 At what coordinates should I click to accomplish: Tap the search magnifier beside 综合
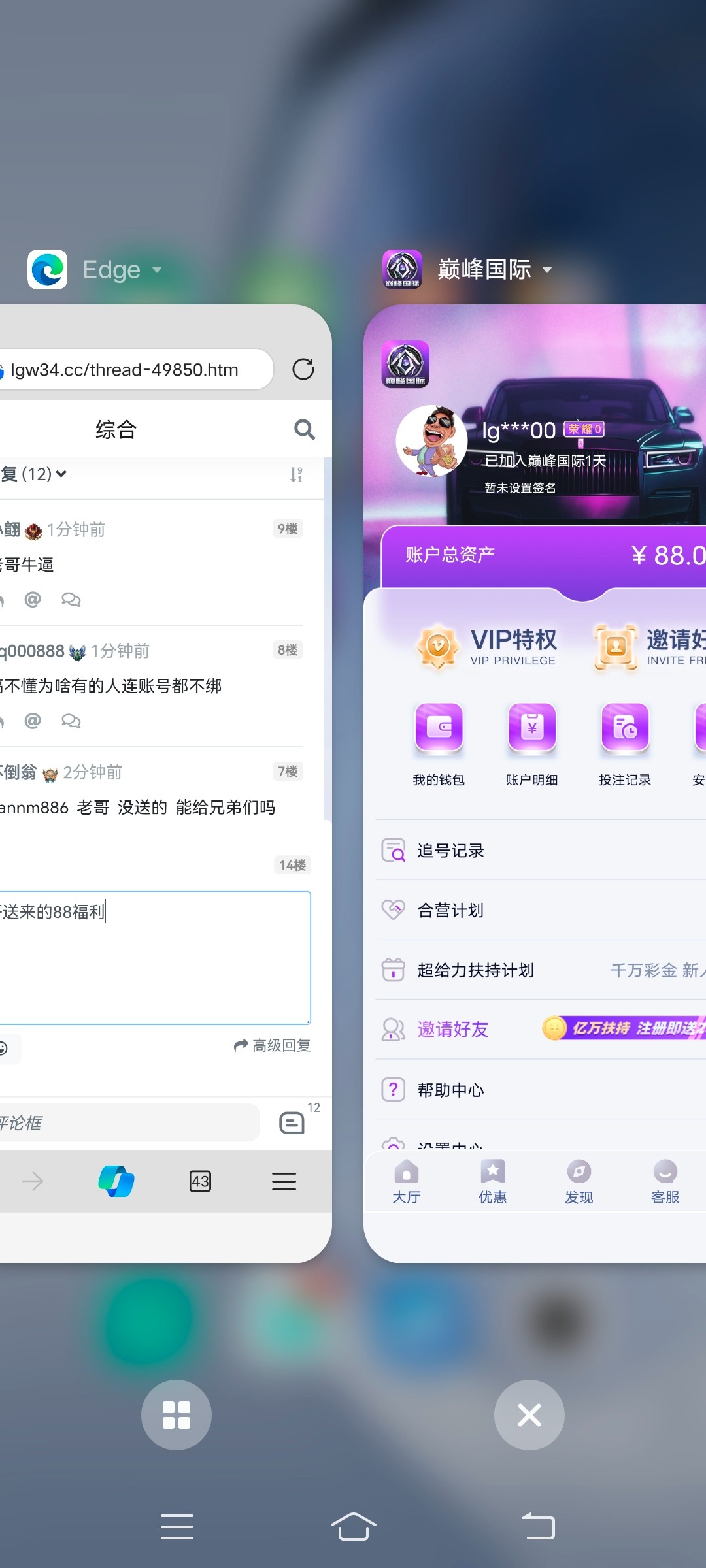(304, 429)
